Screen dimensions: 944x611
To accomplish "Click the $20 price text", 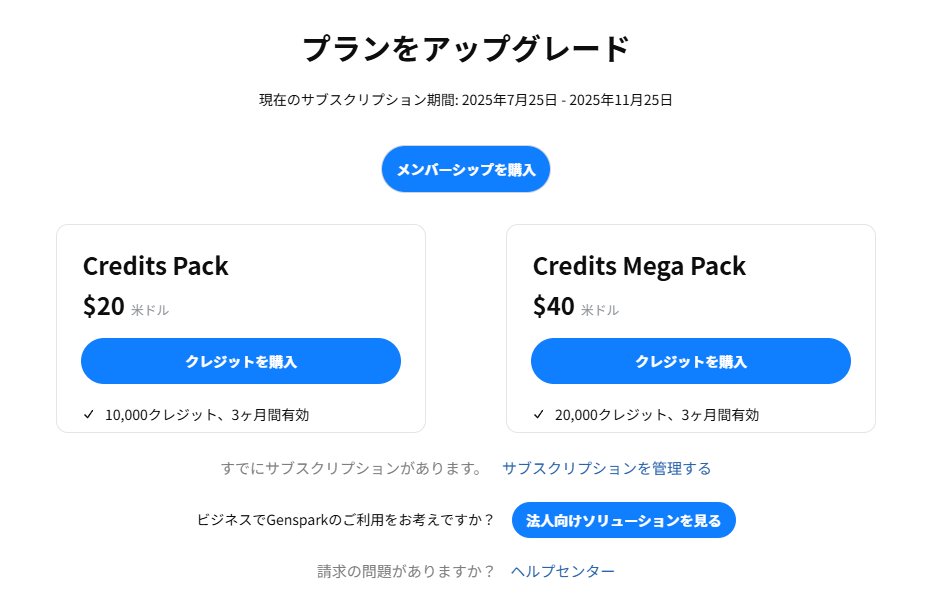I will [x=104, y=307].
